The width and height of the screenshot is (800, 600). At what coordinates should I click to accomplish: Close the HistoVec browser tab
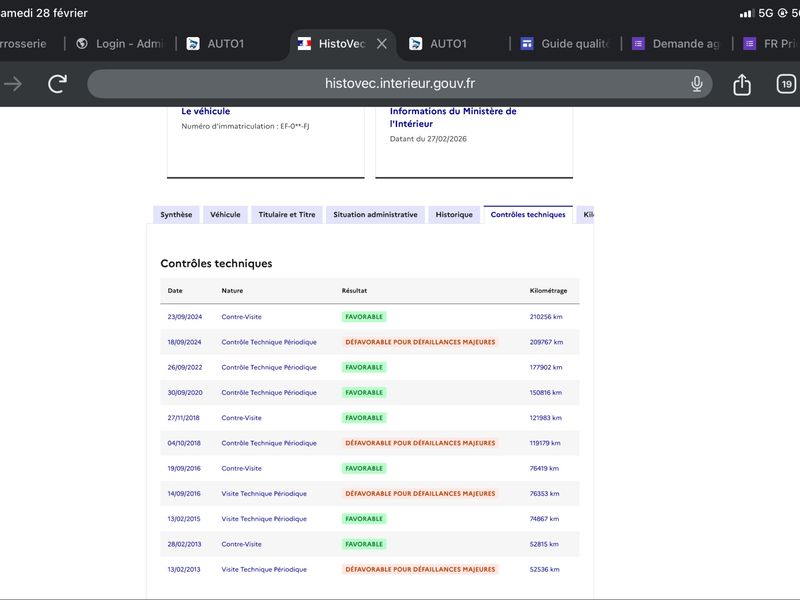[x=381, y=44]
